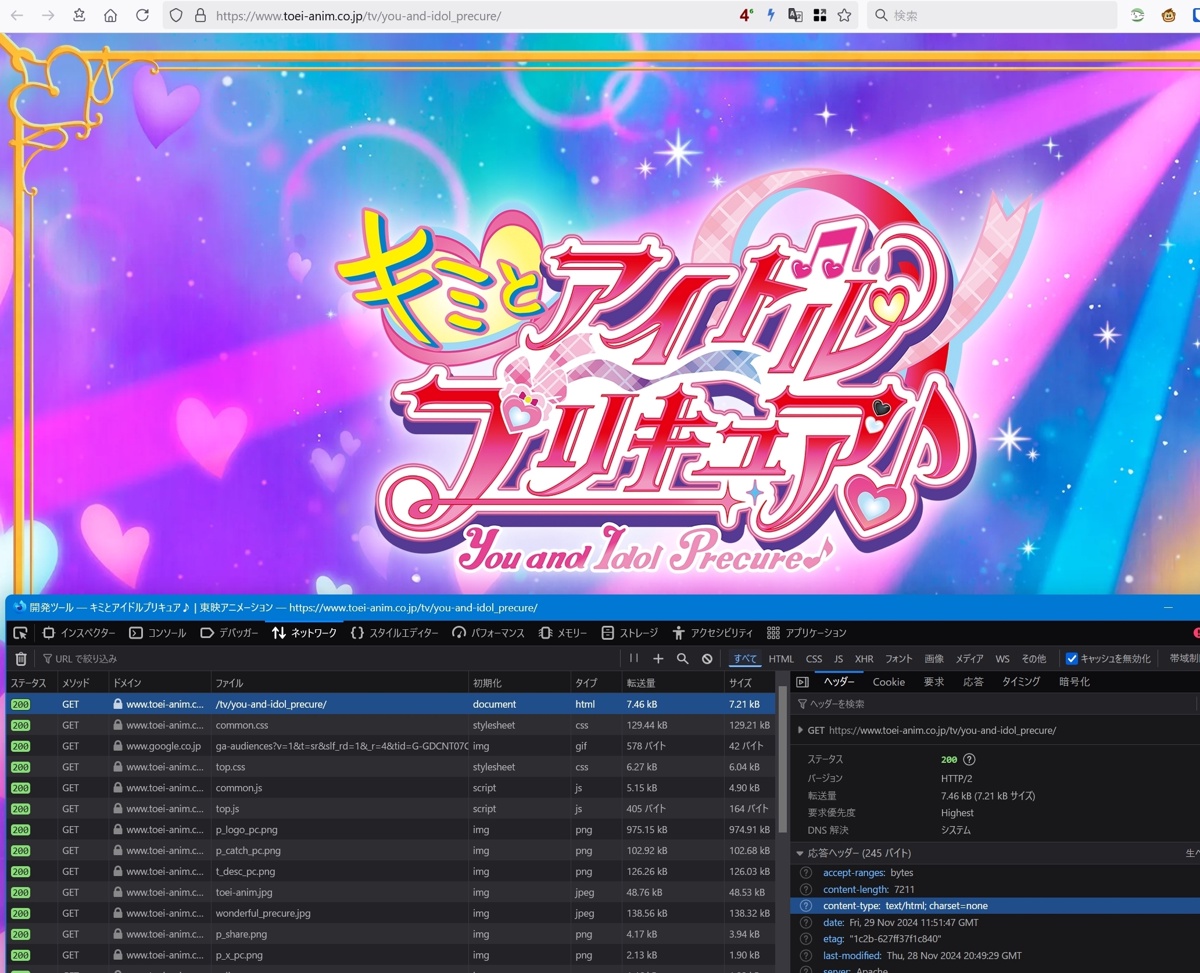The height and width of the screenshot is (973, 1200).
Task: Switch to the デバッガー devtools tab
Action: tap(229, 633)
